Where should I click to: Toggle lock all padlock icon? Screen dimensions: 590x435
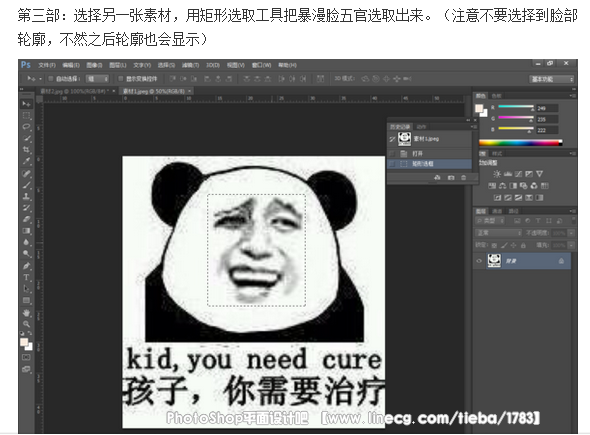tap(523, 245)
